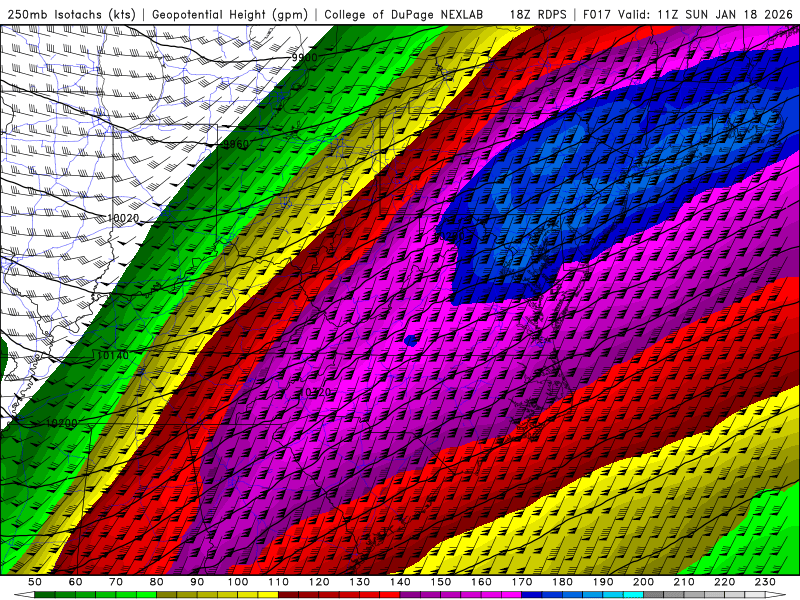Image resolution: width=800 pixels, height=600 pixels.
Task: Click the 'College of DuPage NEXLAB' label
Action: point(404,15)
